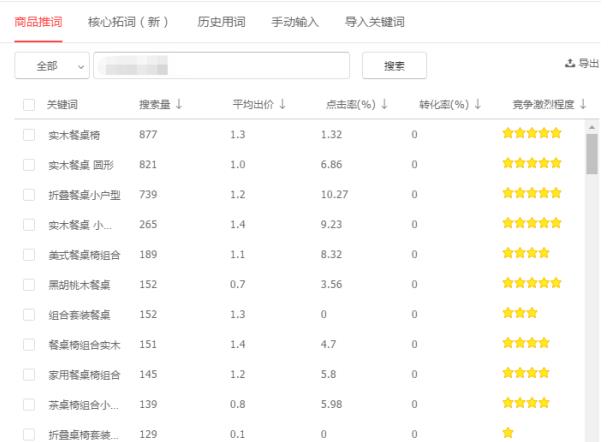This screenshot has width=613, height=442.
Task: Sort by search volume arrow icon
Action: click(179, 104)
